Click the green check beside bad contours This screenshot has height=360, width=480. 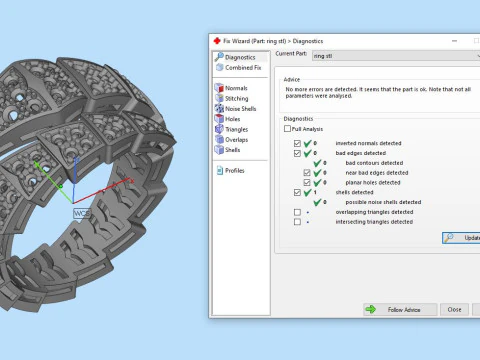317,163
